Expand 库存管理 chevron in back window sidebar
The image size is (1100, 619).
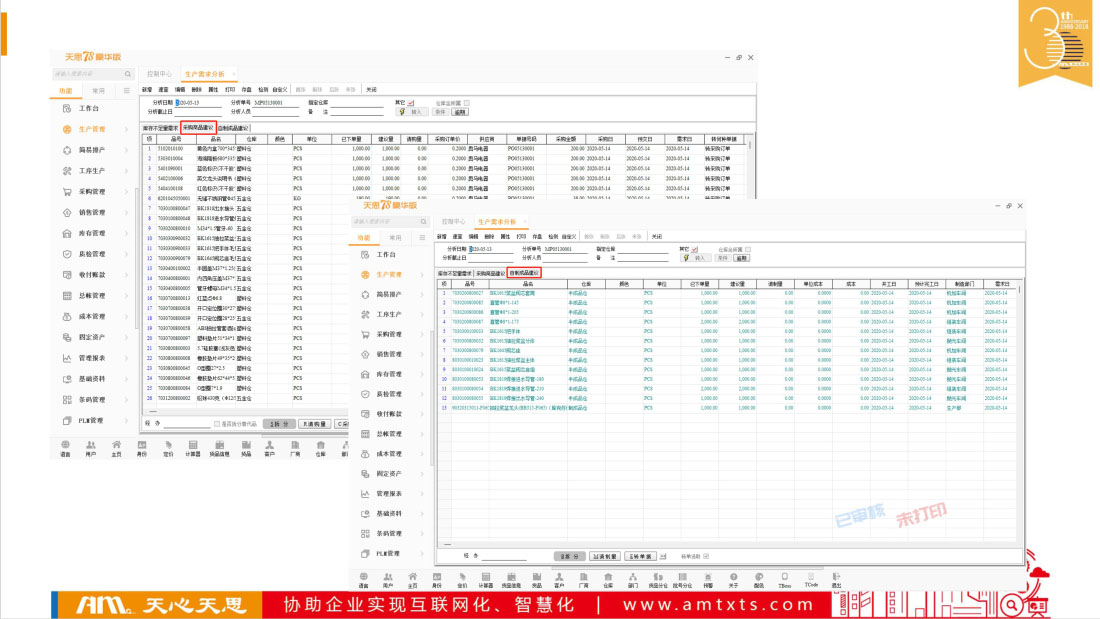[x=127, y=233]
